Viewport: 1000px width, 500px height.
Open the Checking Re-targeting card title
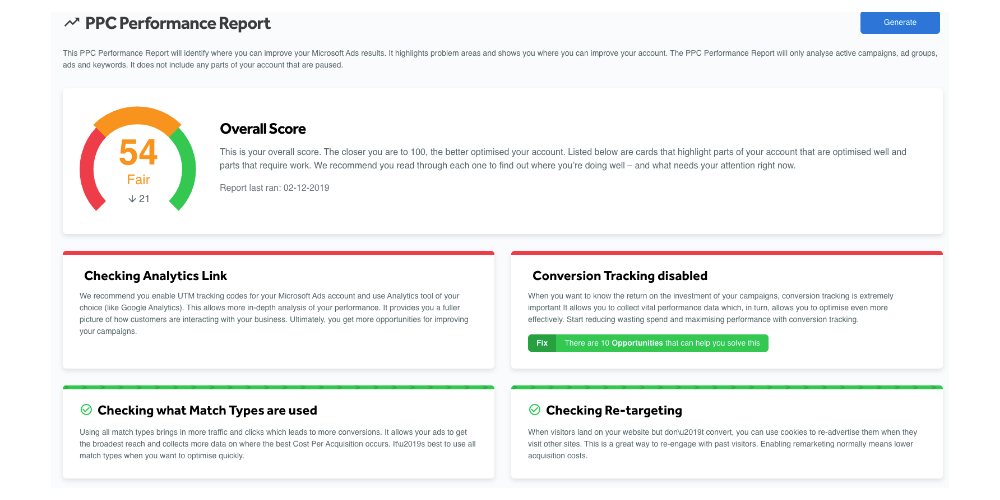tap(614, 410)
